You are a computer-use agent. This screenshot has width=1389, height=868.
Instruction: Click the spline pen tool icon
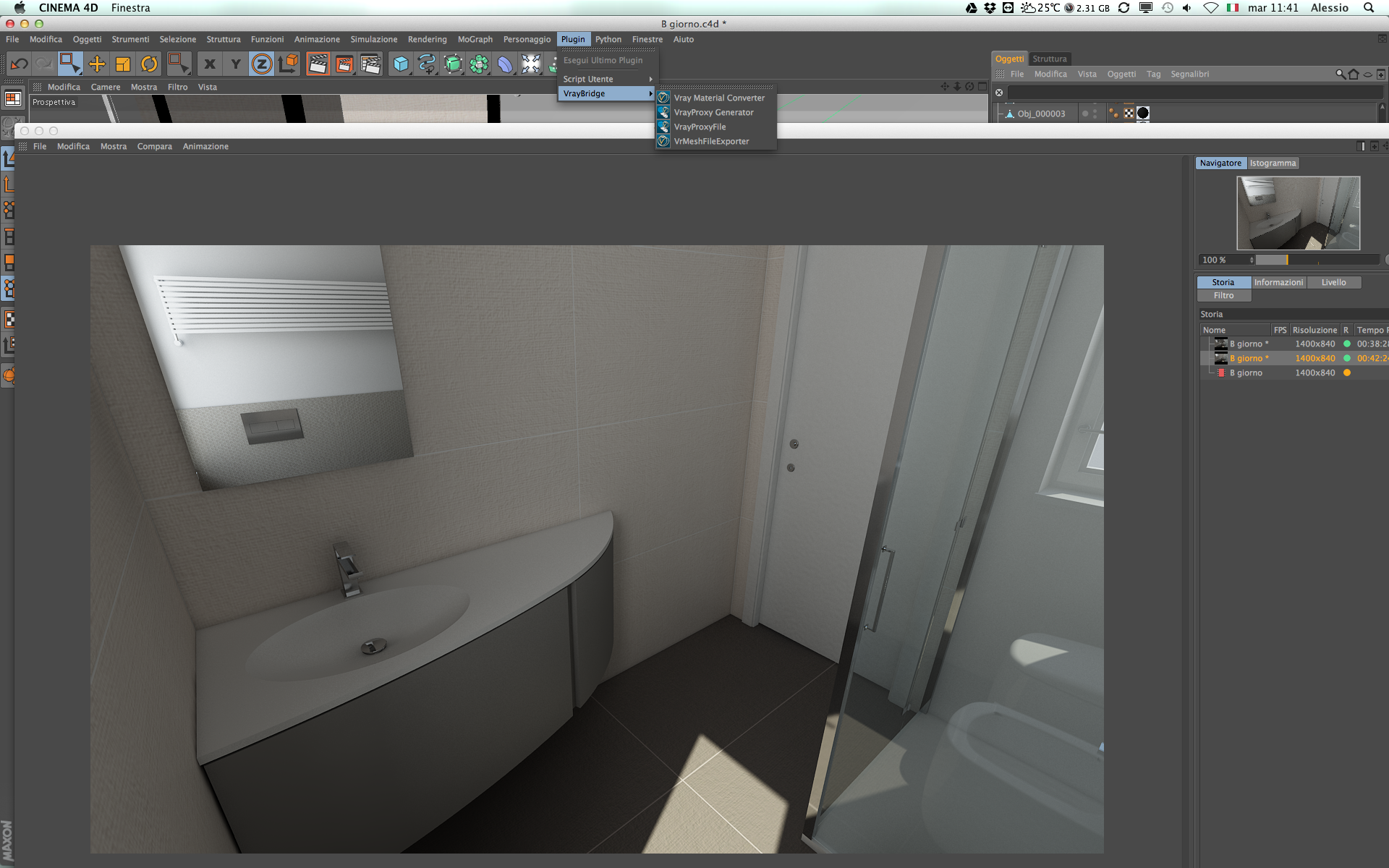tap(427, 64)
